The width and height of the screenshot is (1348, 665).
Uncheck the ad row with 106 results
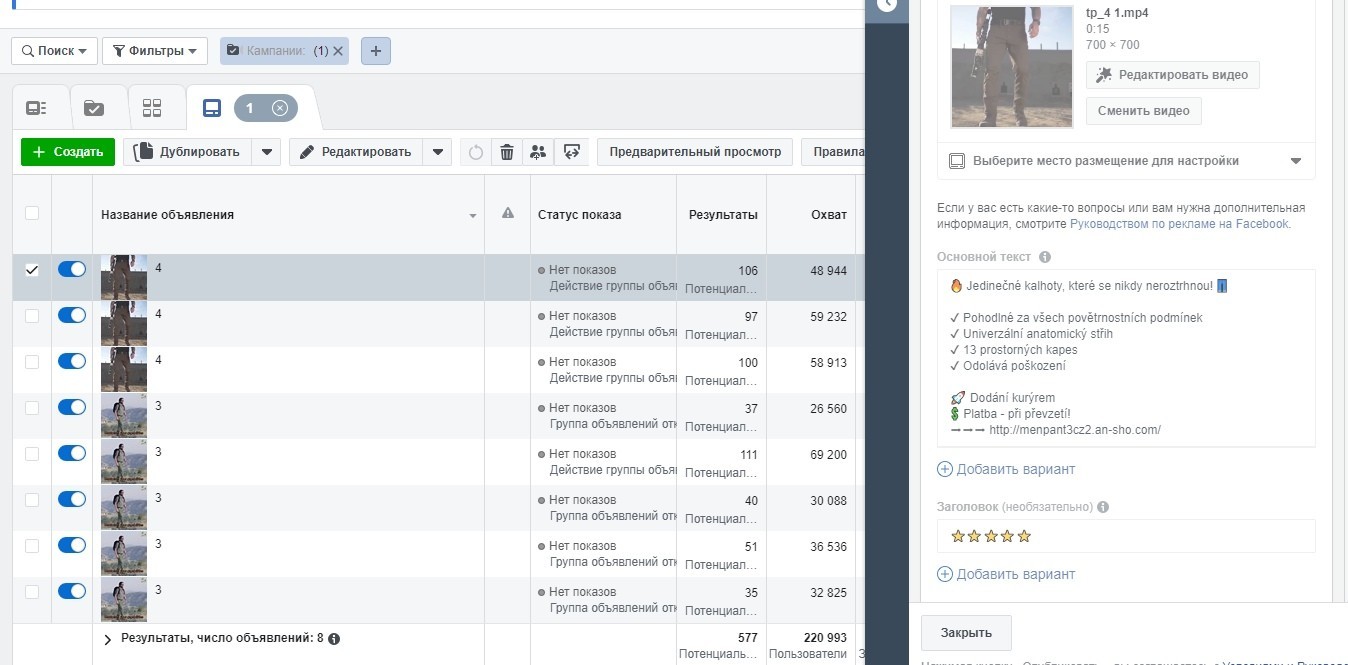point(32,270)
